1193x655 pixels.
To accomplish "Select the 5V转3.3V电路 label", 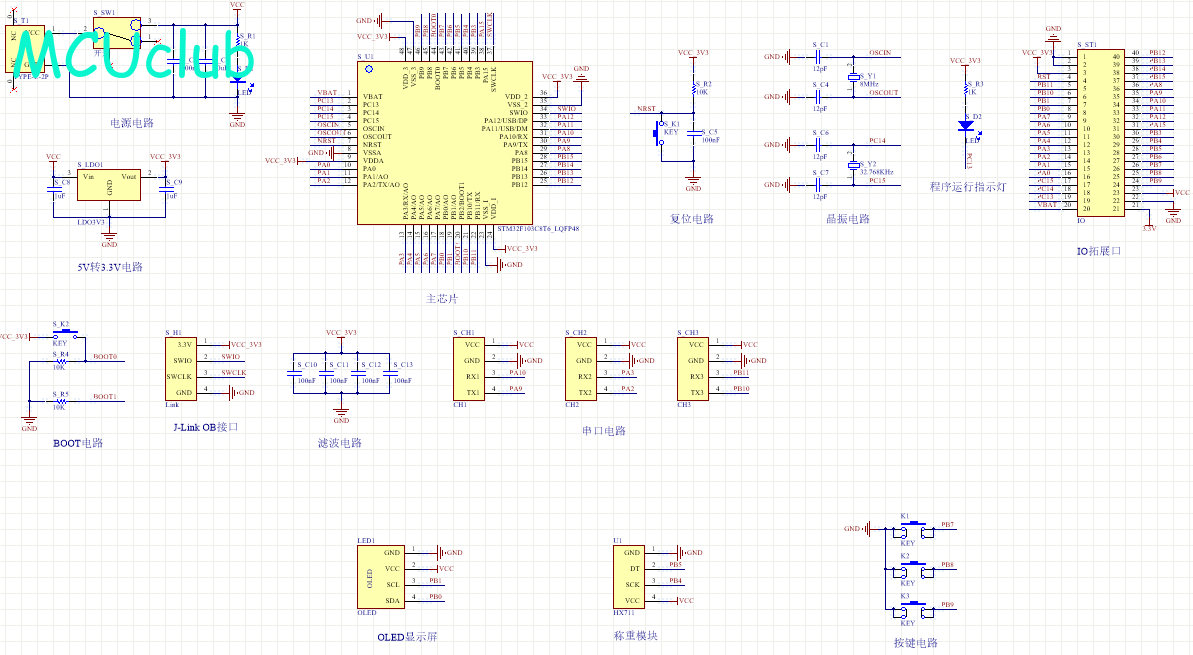I will click(110, 267).
